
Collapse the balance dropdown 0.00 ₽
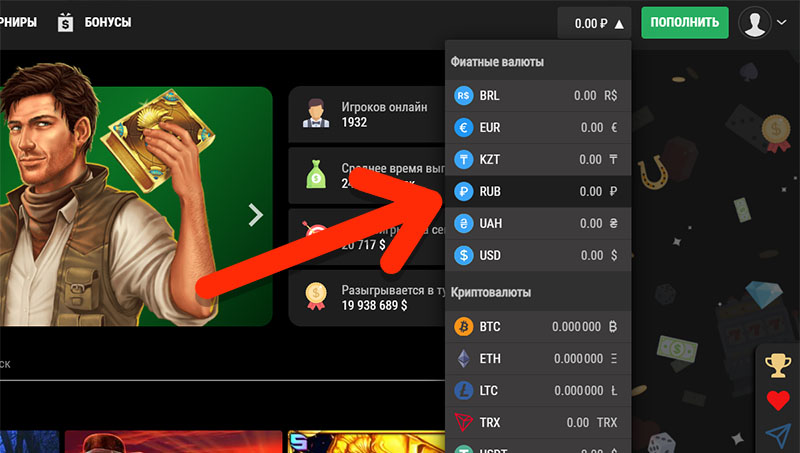point(596,23)
